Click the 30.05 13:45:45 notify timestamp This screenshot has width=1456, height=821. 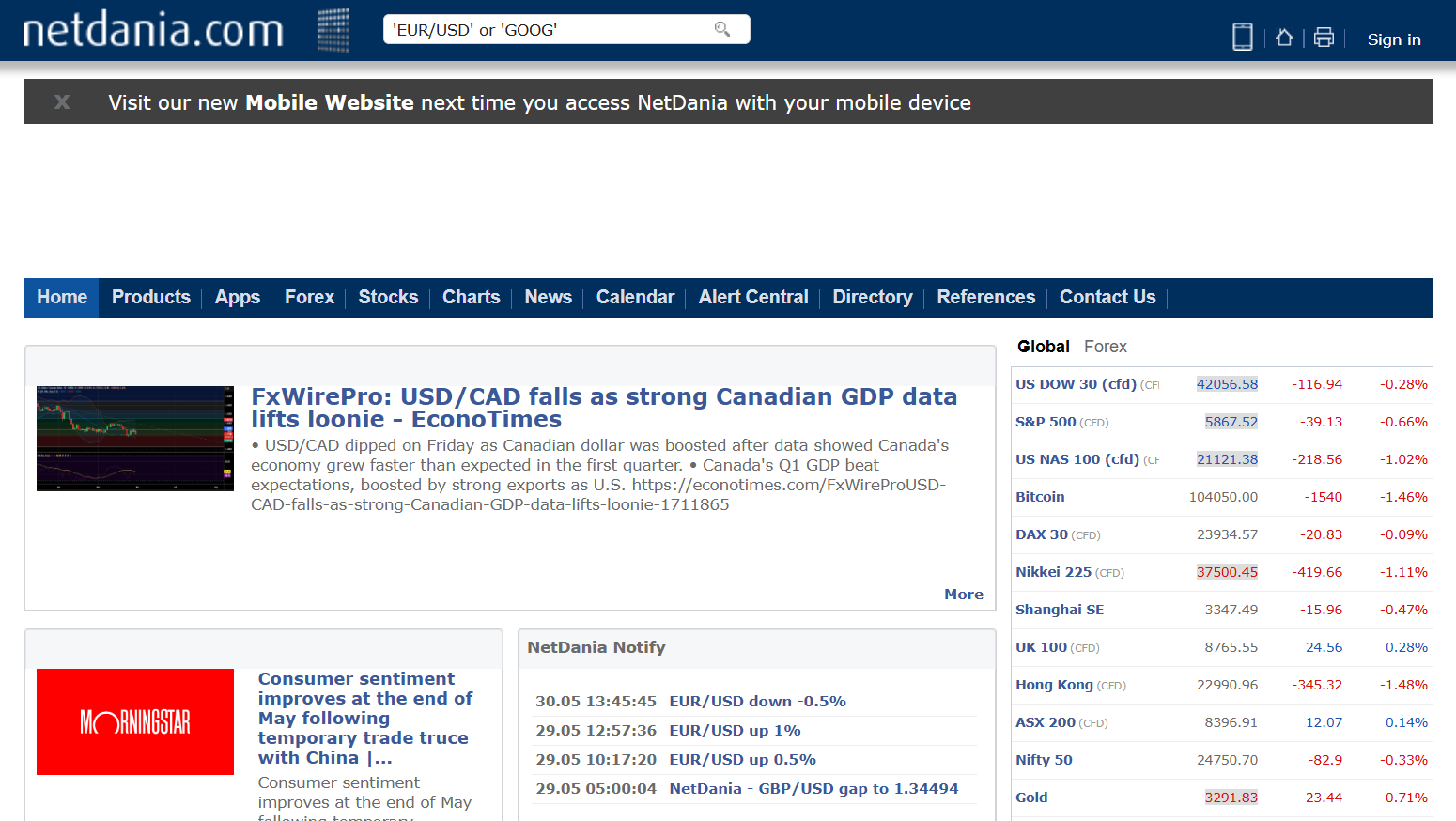tap(596, 702)
